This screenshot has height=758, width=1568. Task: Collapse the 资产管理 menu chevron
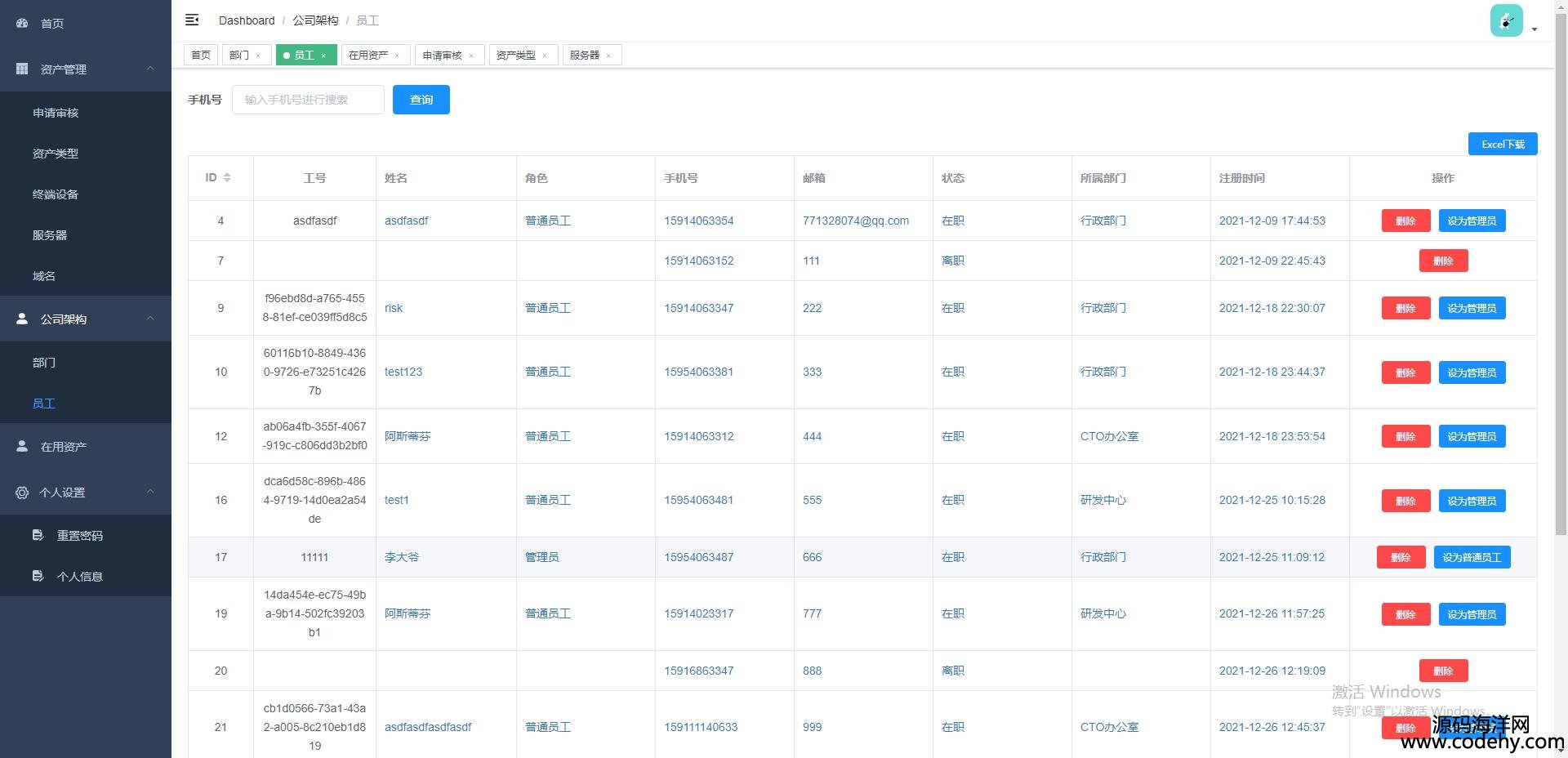[150, 69]
